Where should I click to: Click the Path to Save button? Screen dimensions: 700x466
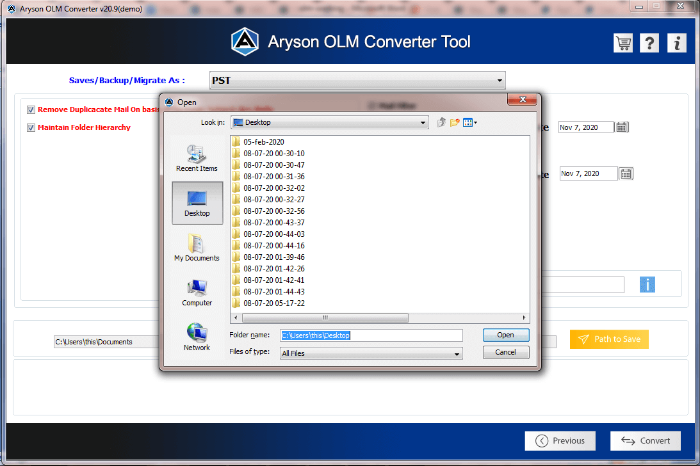coord(609,339)
